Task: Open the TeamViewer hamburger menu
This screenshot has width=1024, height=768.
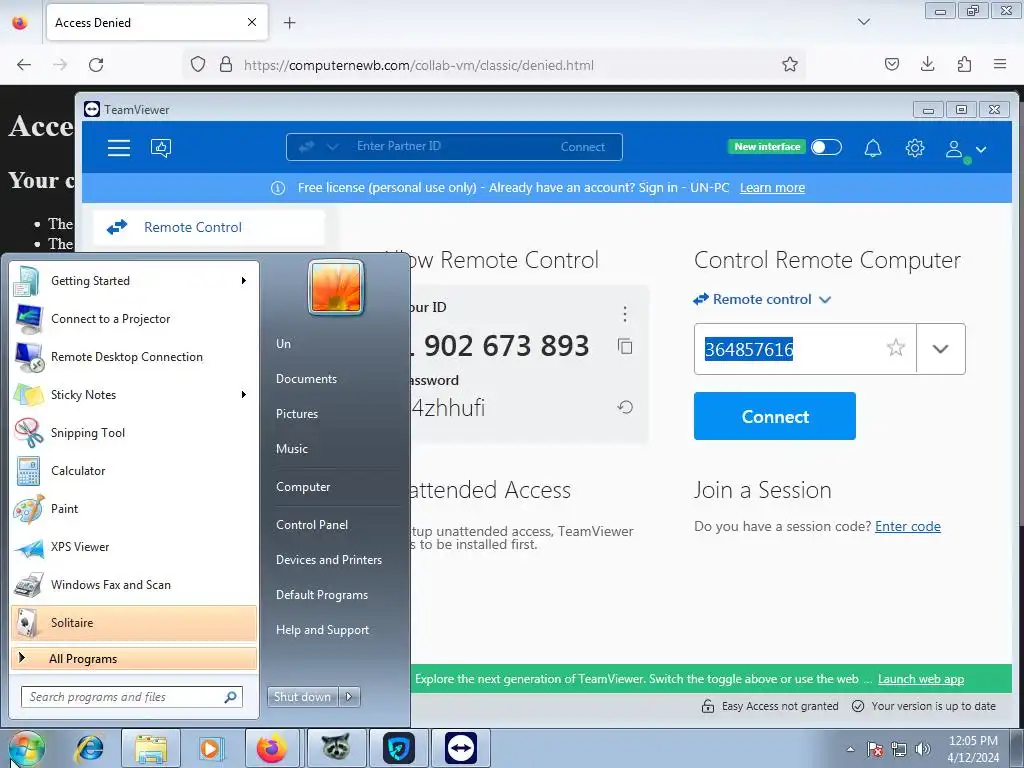Action: 119,148
